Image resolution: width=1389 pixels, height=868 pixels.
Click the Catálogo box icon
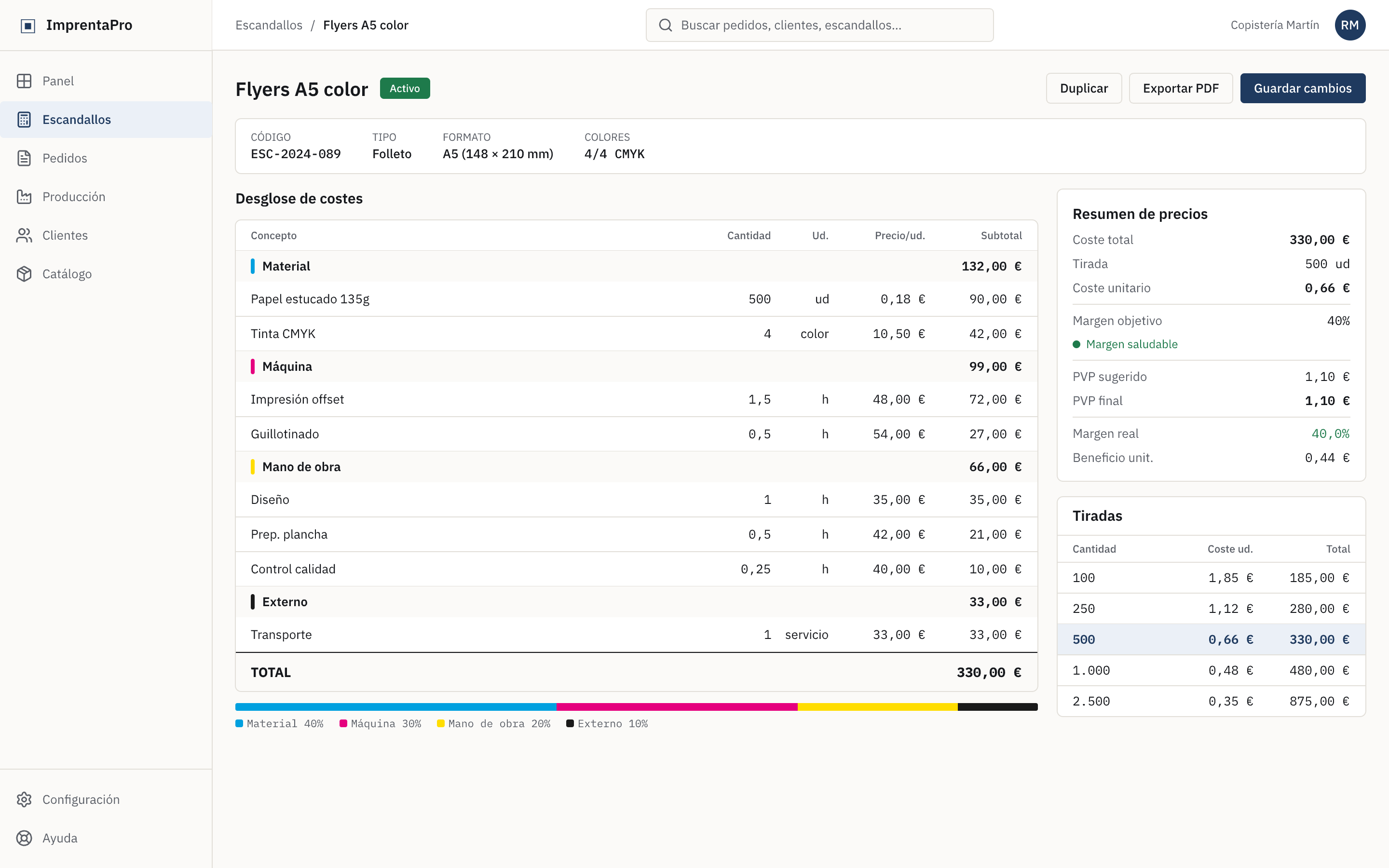[24, 274]
